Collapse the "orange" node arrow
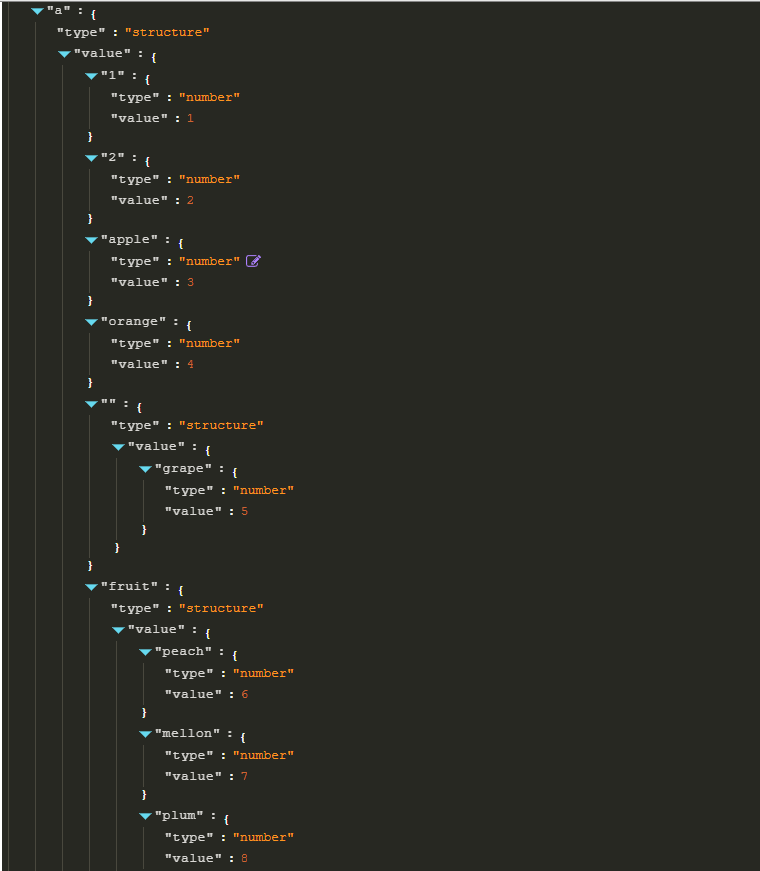760x871 pixels. click(x=91, y=322)
